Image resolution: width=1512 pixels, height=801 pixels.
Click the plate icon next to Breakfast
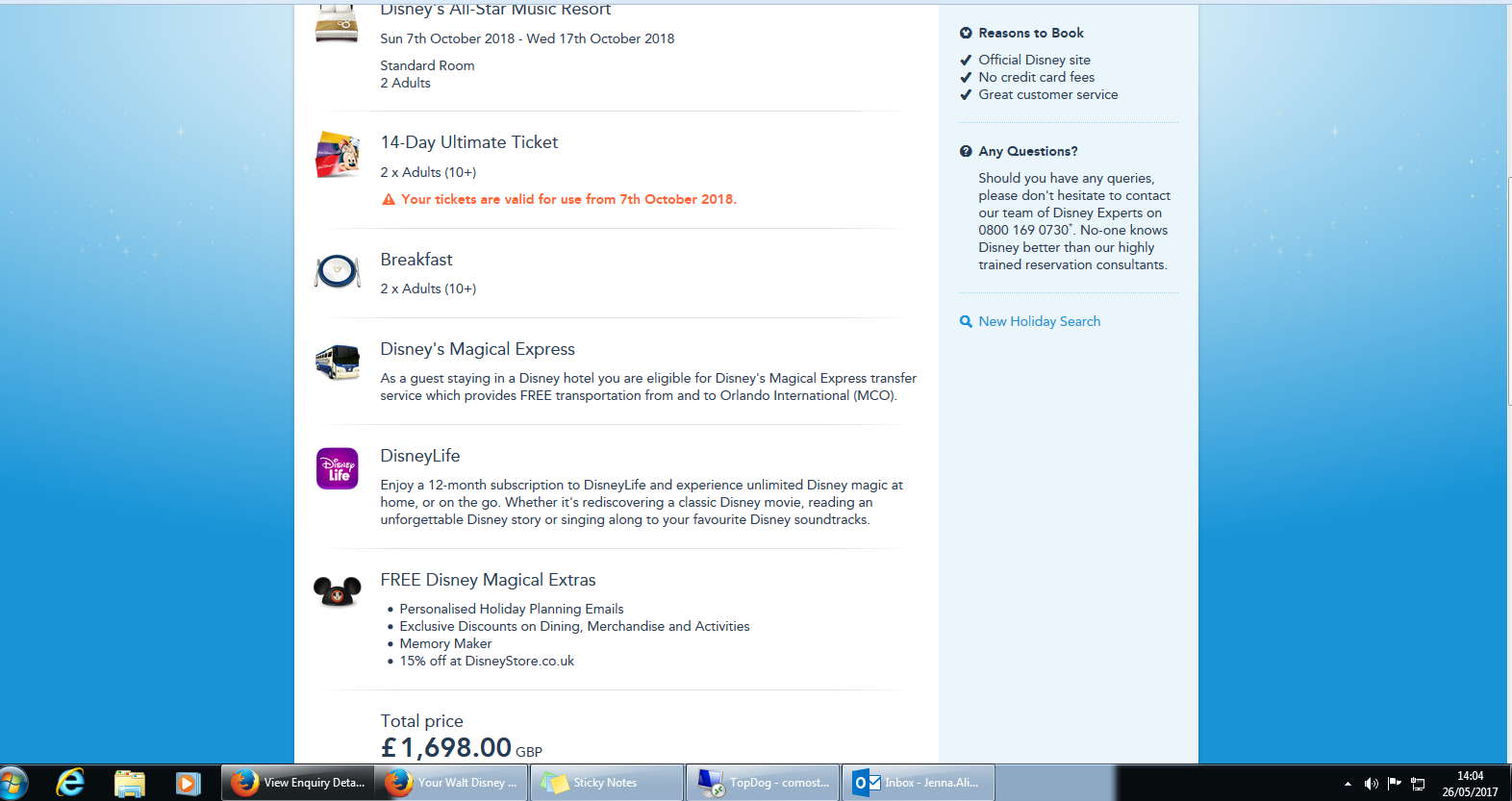(x=338, y=271)
